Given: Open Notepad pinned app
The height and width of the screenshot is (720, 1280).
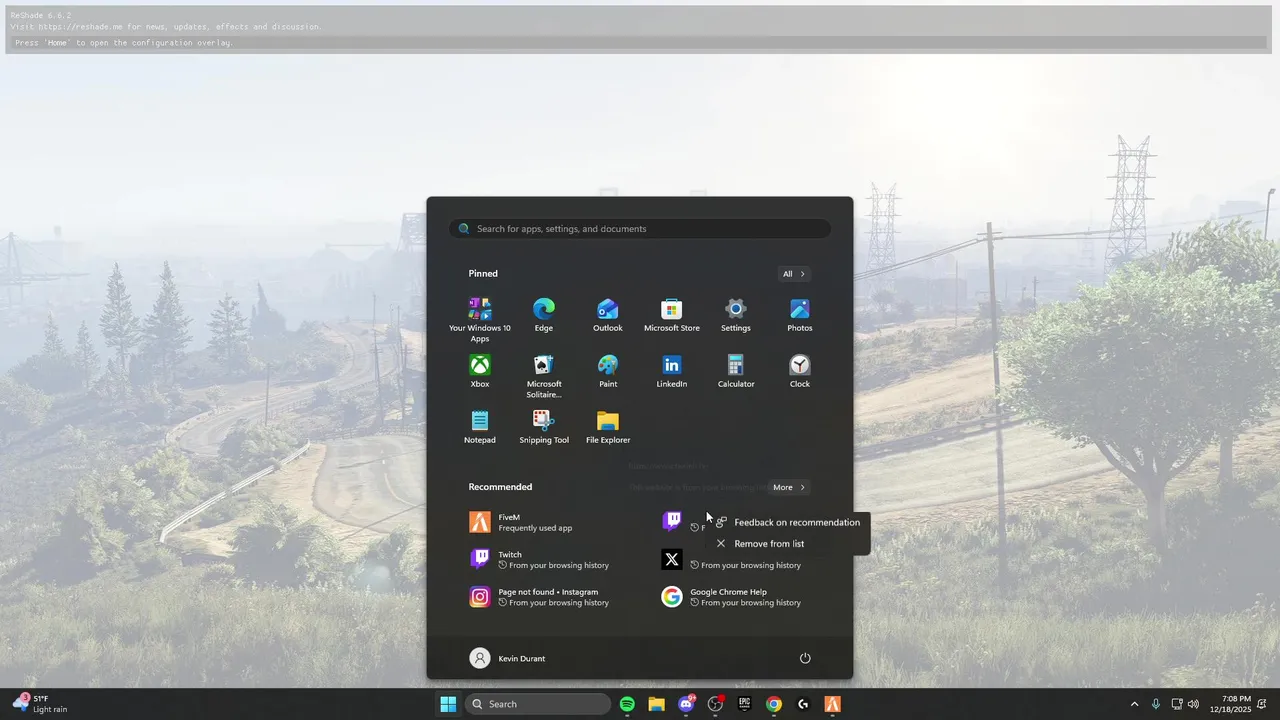Looking at the screenshot, I should tap(480, 427).
